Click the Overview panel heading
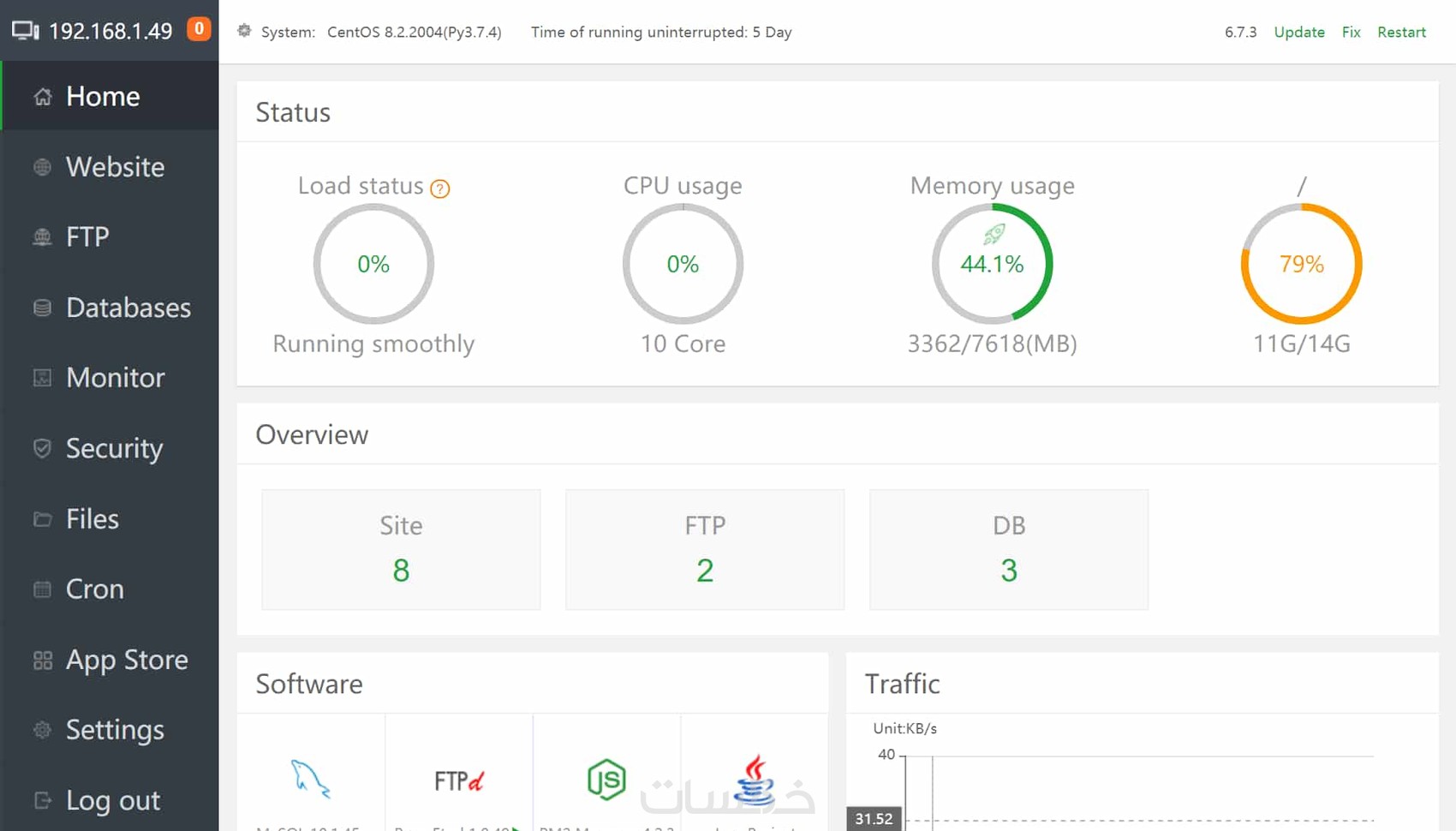Viewport: 1456px width, 831px height. pos(312,434)
